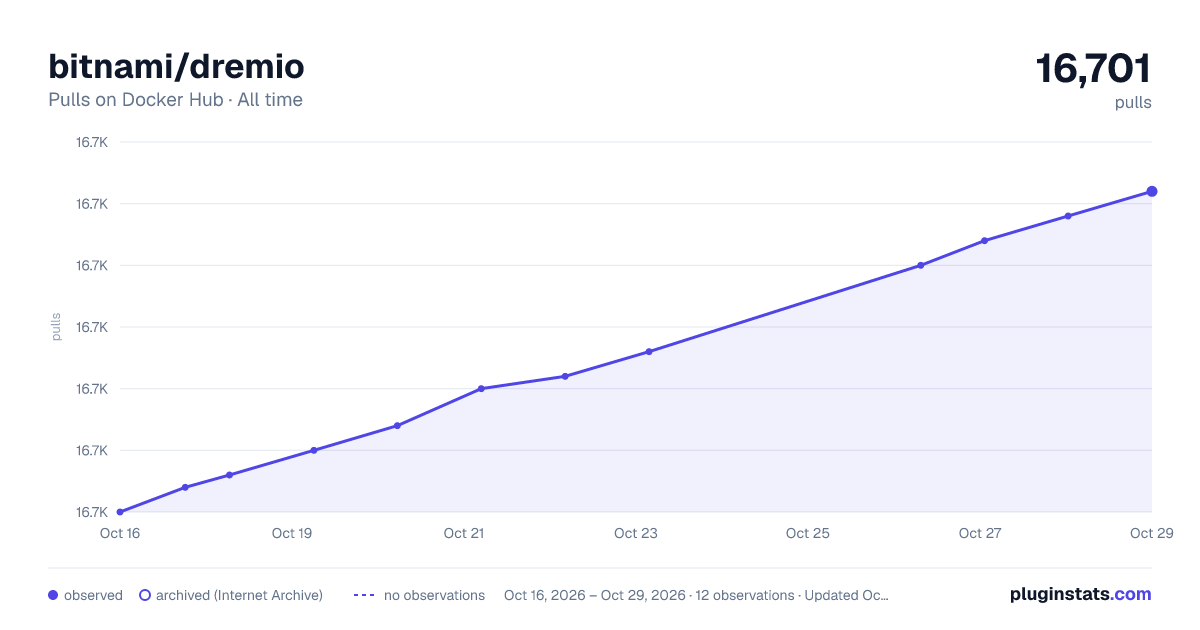Screen dimensions: 1200x630
Task: Click the 'Oct 23' x-axis label
Action: [636, 533]
